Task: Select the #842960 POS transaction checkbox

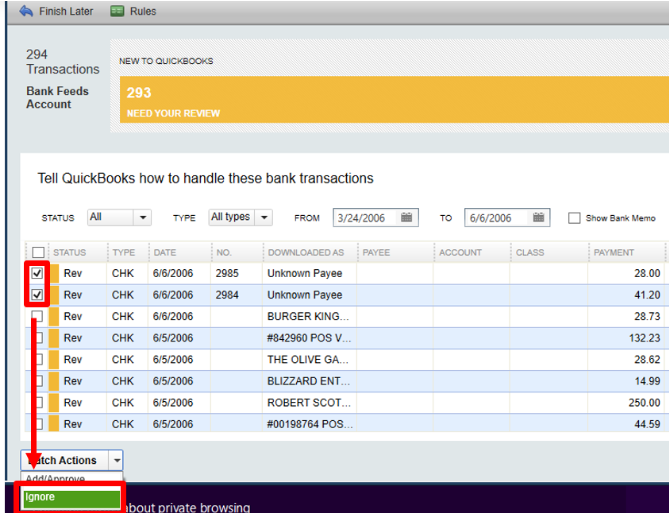Action: [x=38, y=338]
